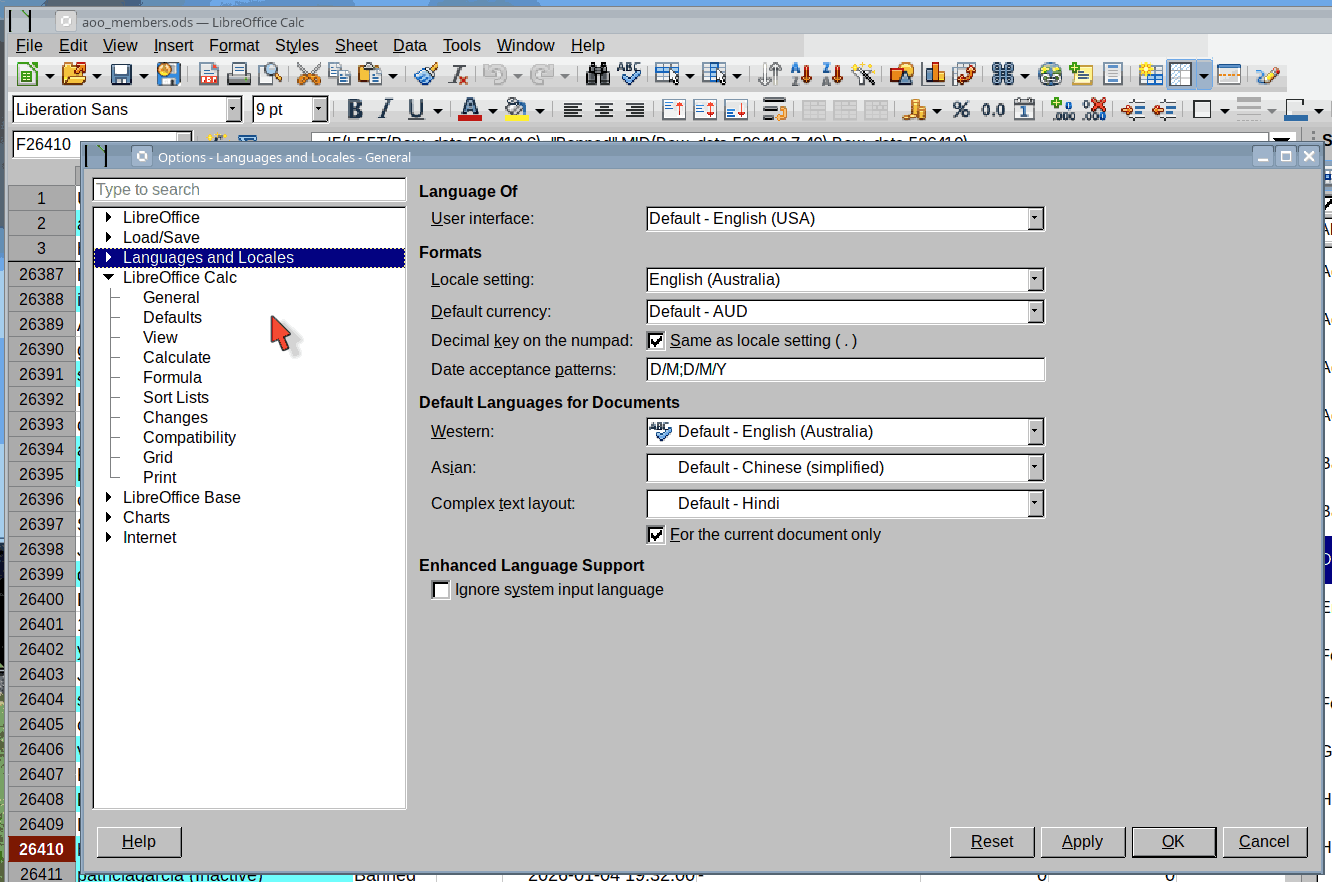Select the Clone Formatting paintbrush
1332x882 pixels.
point(427,74)
